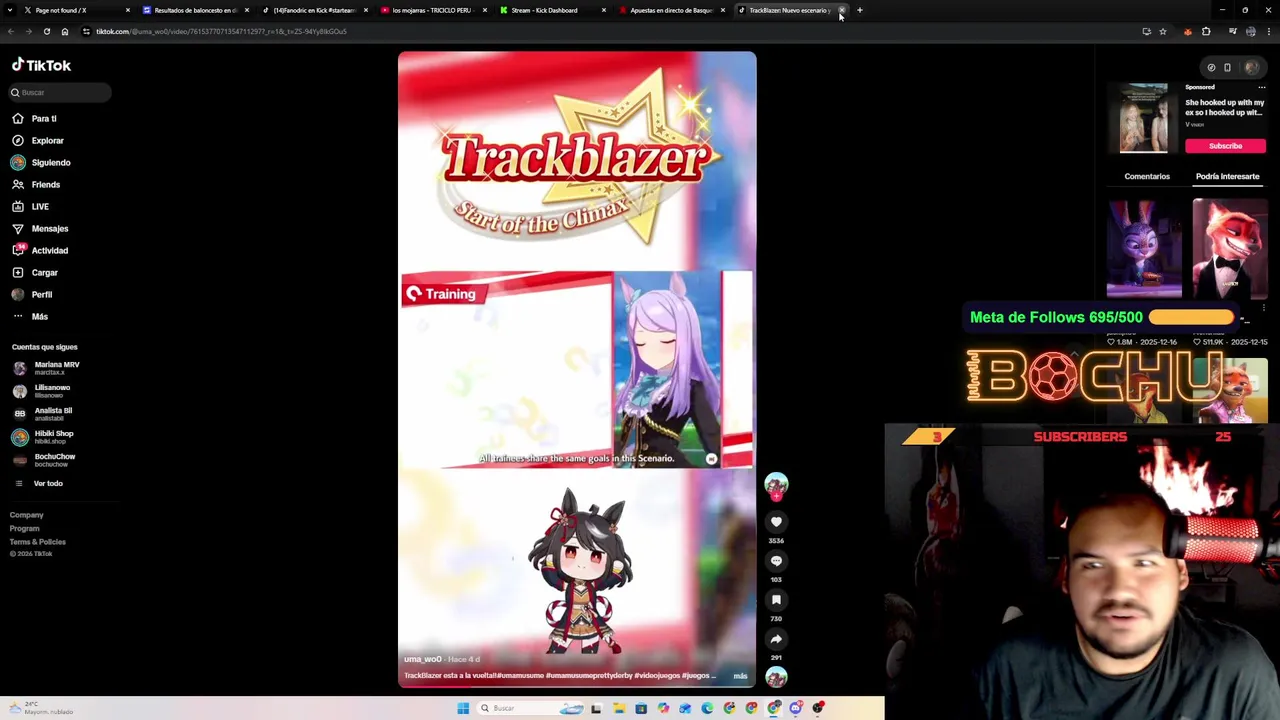Screen dimensions: 1280x720
Task: Open File Explorer from taskbar
Action: click(x=619, y=708)
